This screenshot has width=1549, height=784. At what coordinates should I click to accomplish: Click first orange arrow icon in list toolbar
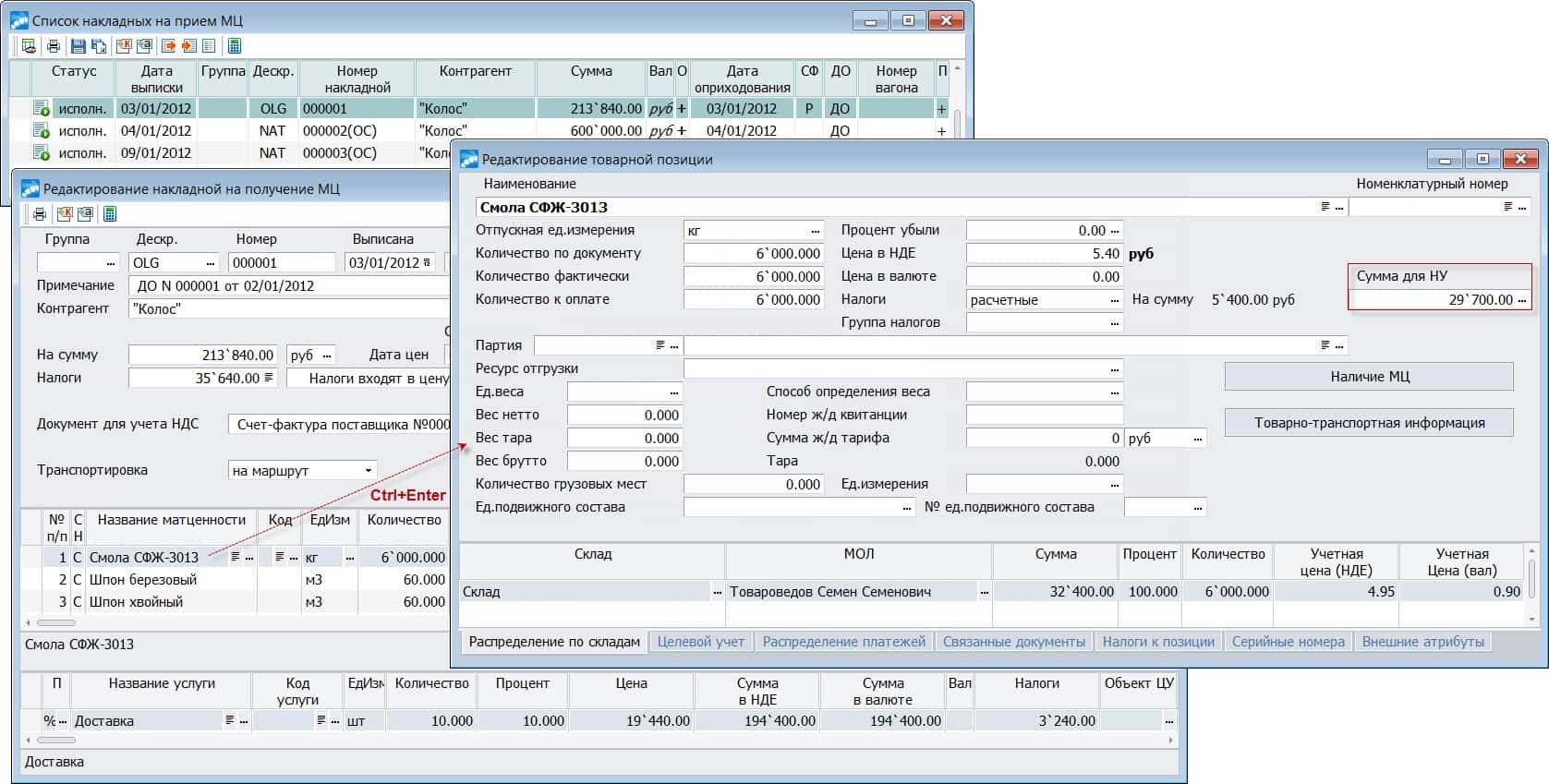click(168, 46)
